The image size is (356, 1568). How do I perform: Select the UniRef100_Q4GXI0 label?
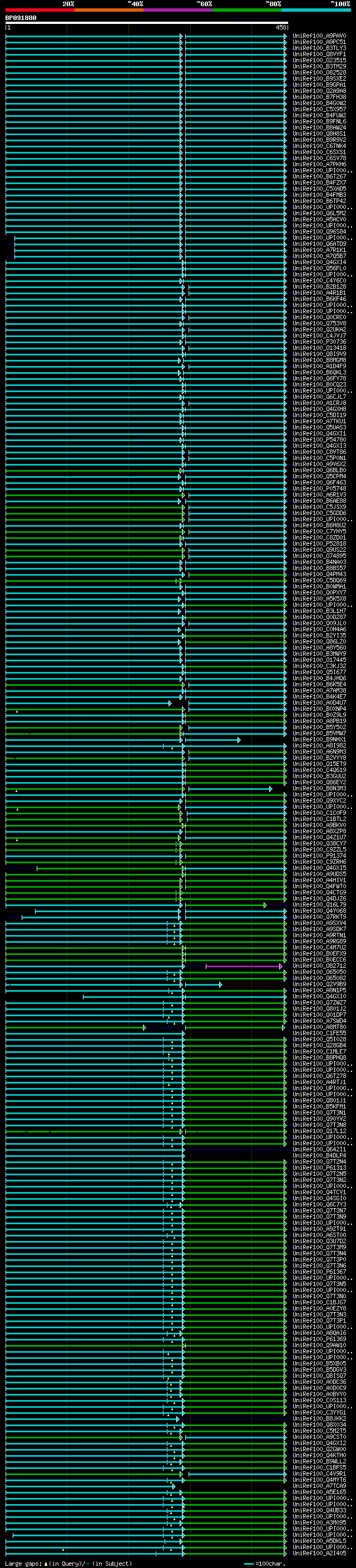(319, 997)
